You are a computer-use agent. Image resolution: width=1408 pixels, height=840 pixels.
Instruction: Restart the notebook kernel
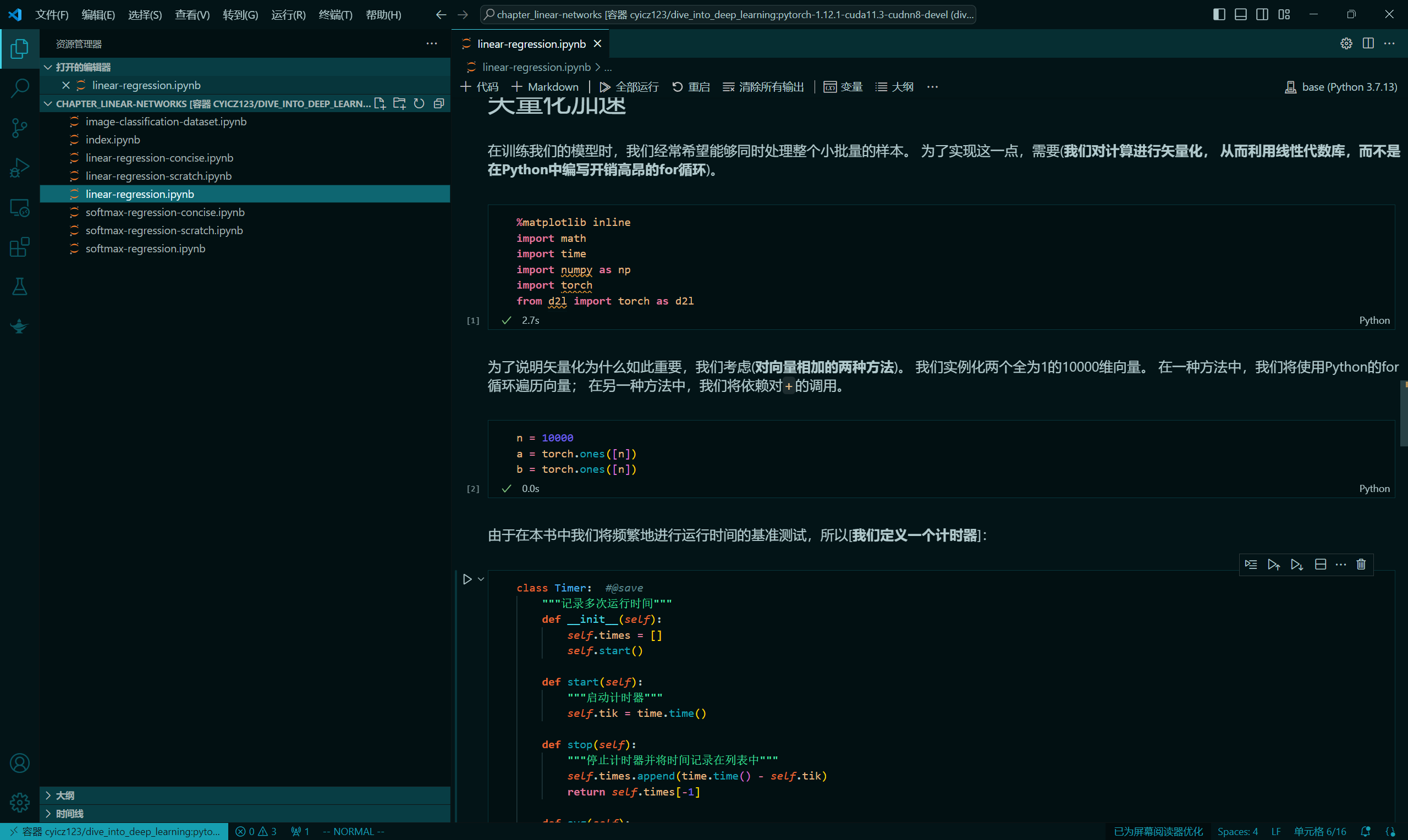tap(690, 87)
